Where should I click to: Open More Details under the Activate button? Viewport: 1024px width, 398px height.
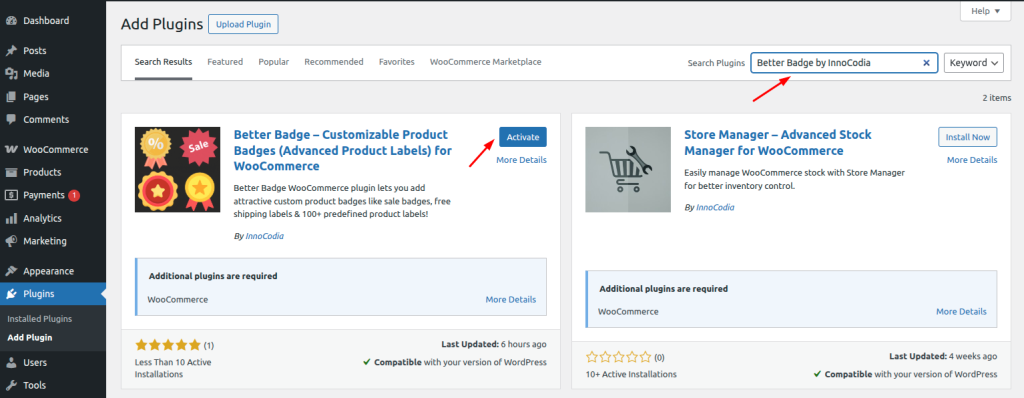pos(521,160)
